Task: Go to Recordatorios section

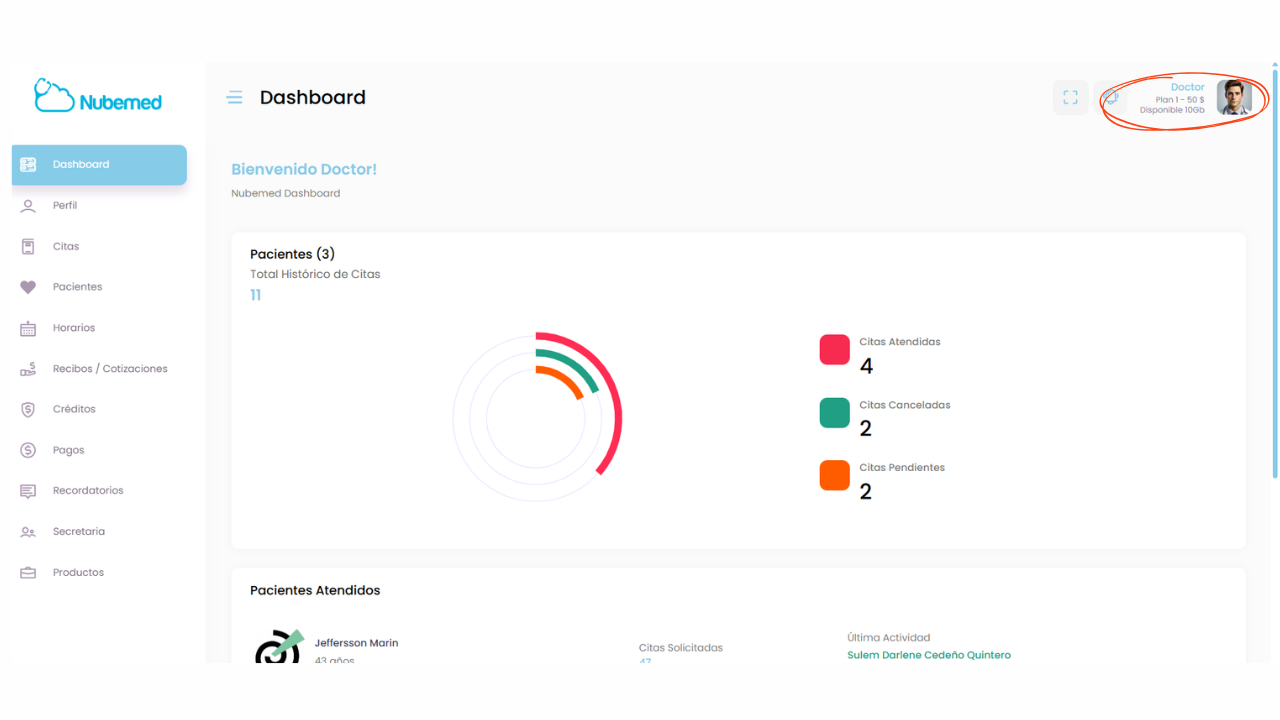Action: (x=88, y=491)
